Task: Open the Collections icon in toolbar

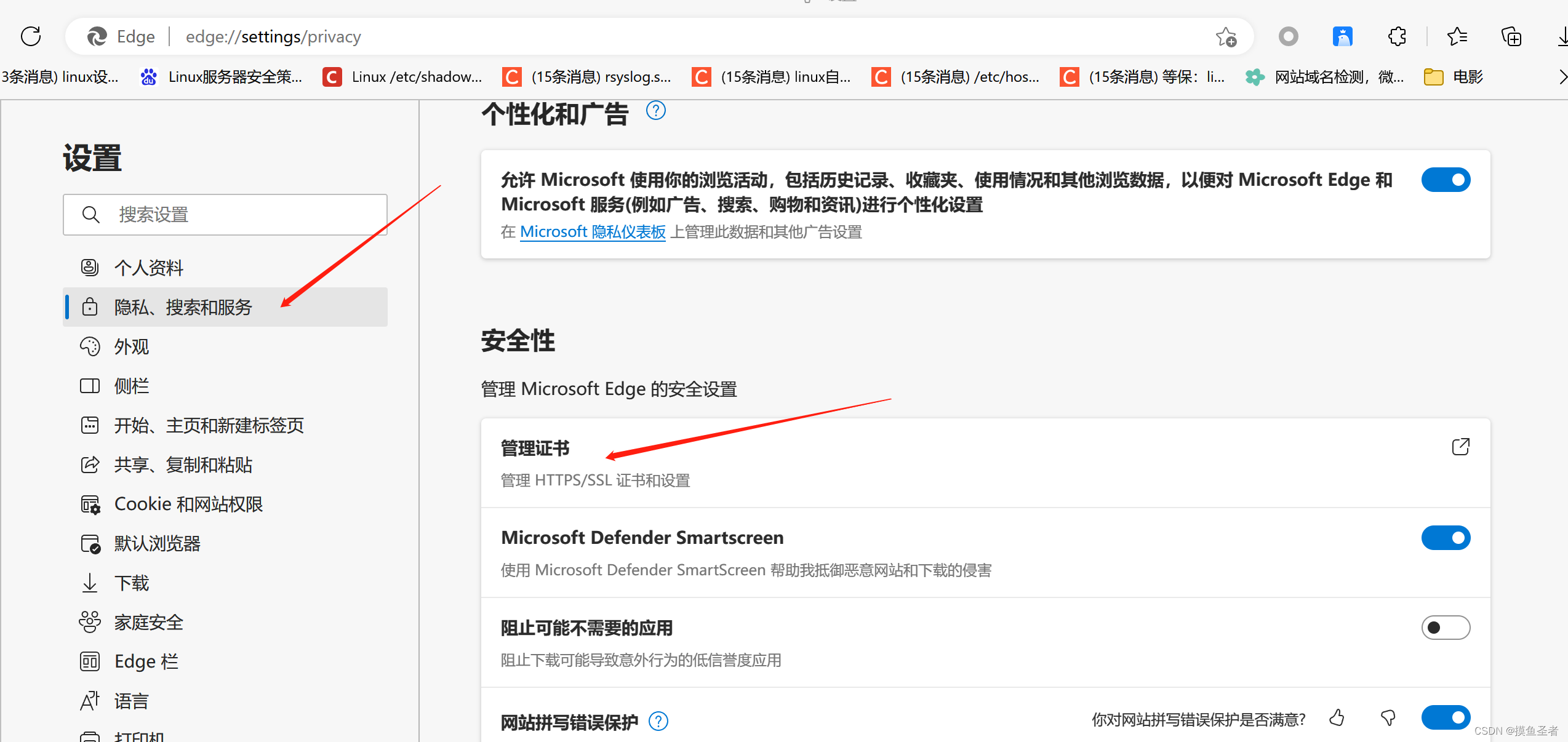Action: point(1511,37)
